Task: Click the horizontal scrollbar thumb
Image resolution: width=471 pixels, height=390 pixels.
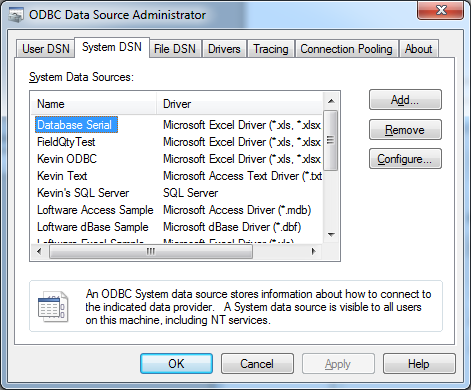Action: click(151, 251)
